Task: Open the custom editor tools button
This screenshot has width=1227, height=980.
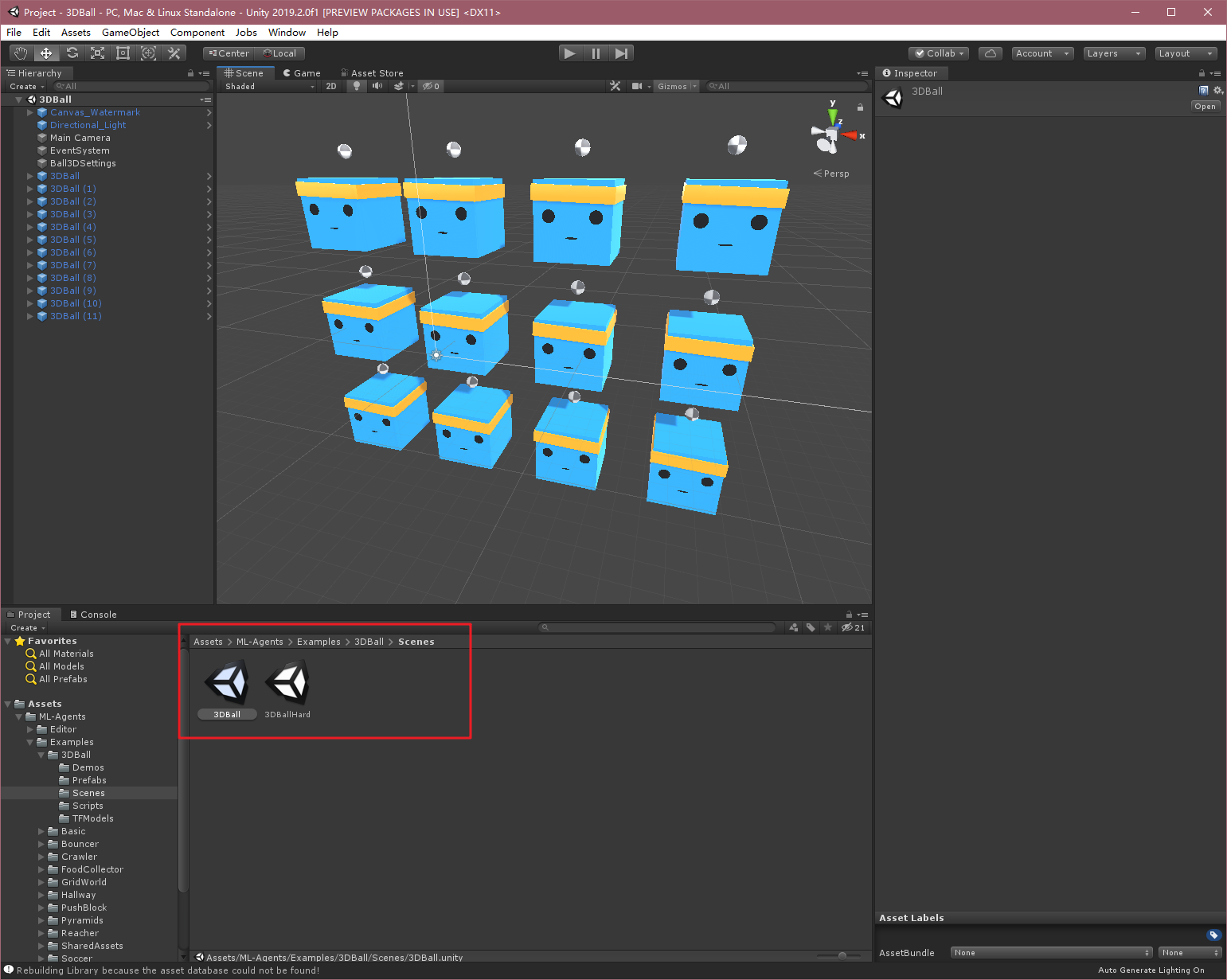Action: tap(174, 53)
